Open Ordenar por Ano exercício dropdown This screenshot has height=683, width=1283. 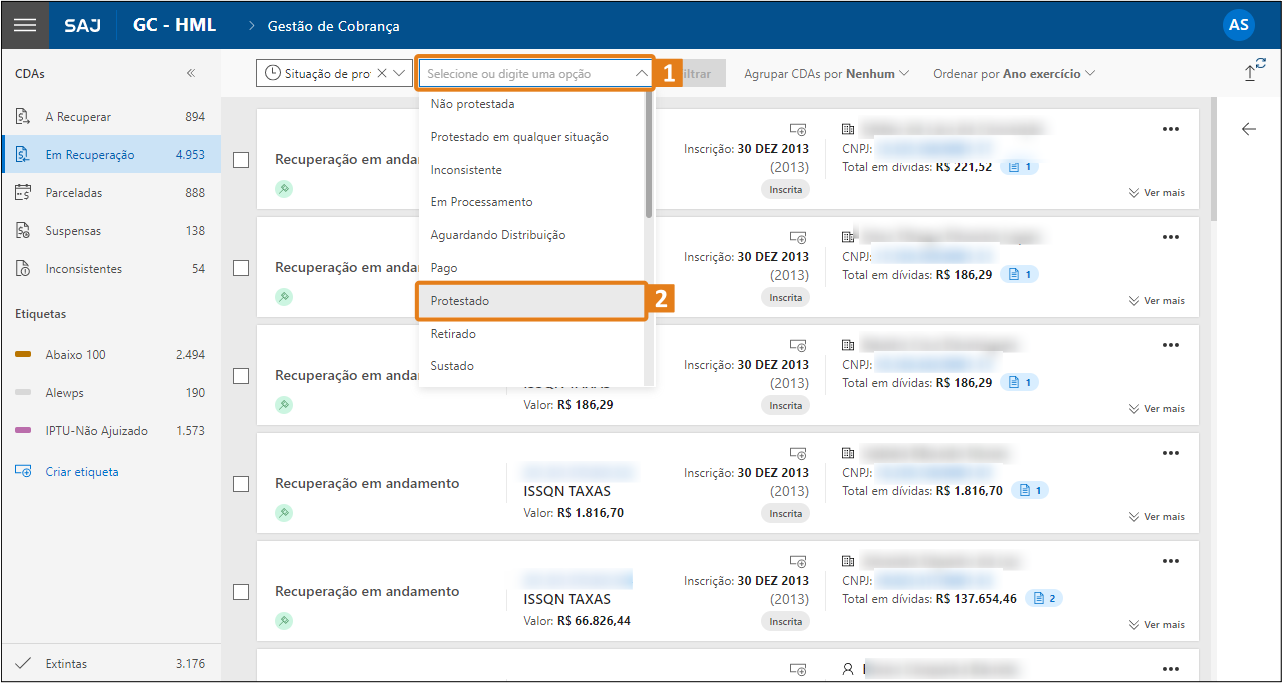[x=1013, y=74]
